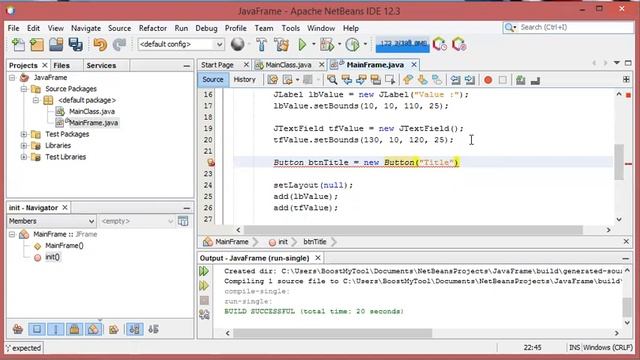Select MainFrame() constructor in Navigator

(64, 245)
